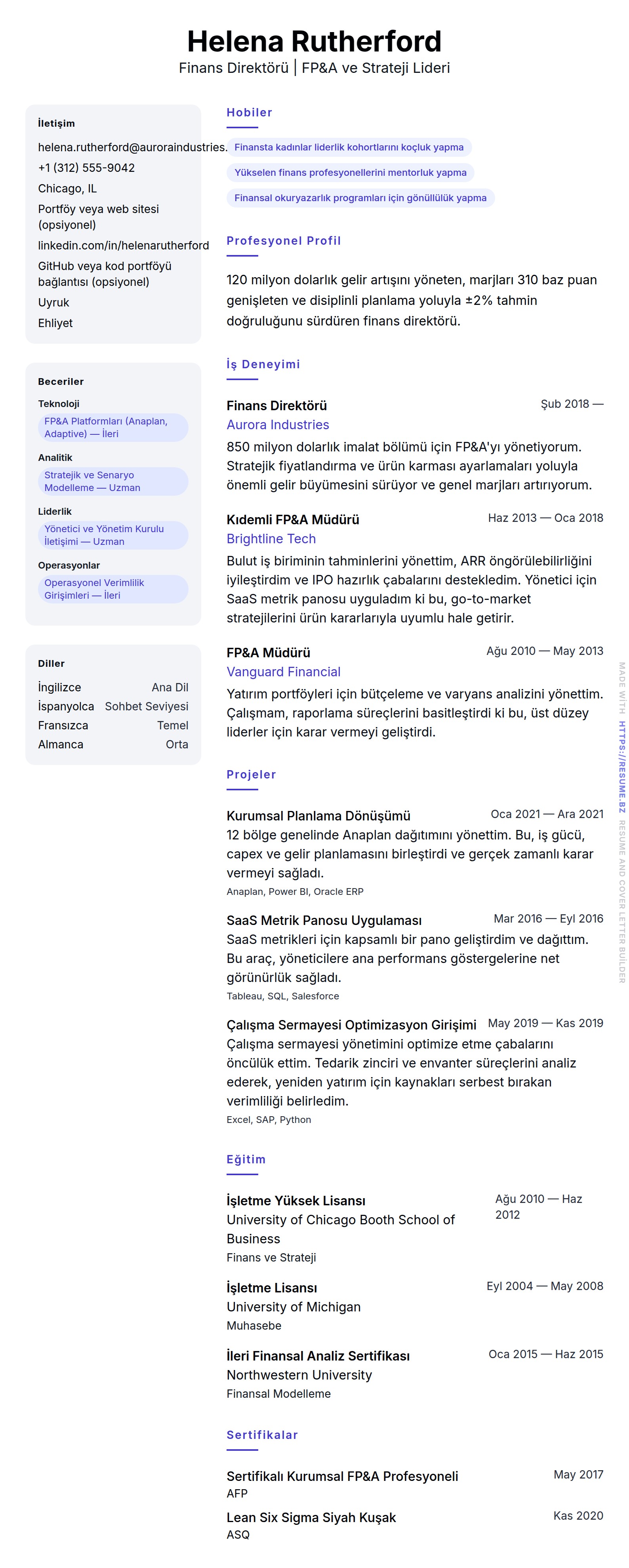This screenshot has height=1568, width=629.
Task: Click the phone number +1 (312) 555-9042
Action: tap(86, 168)
